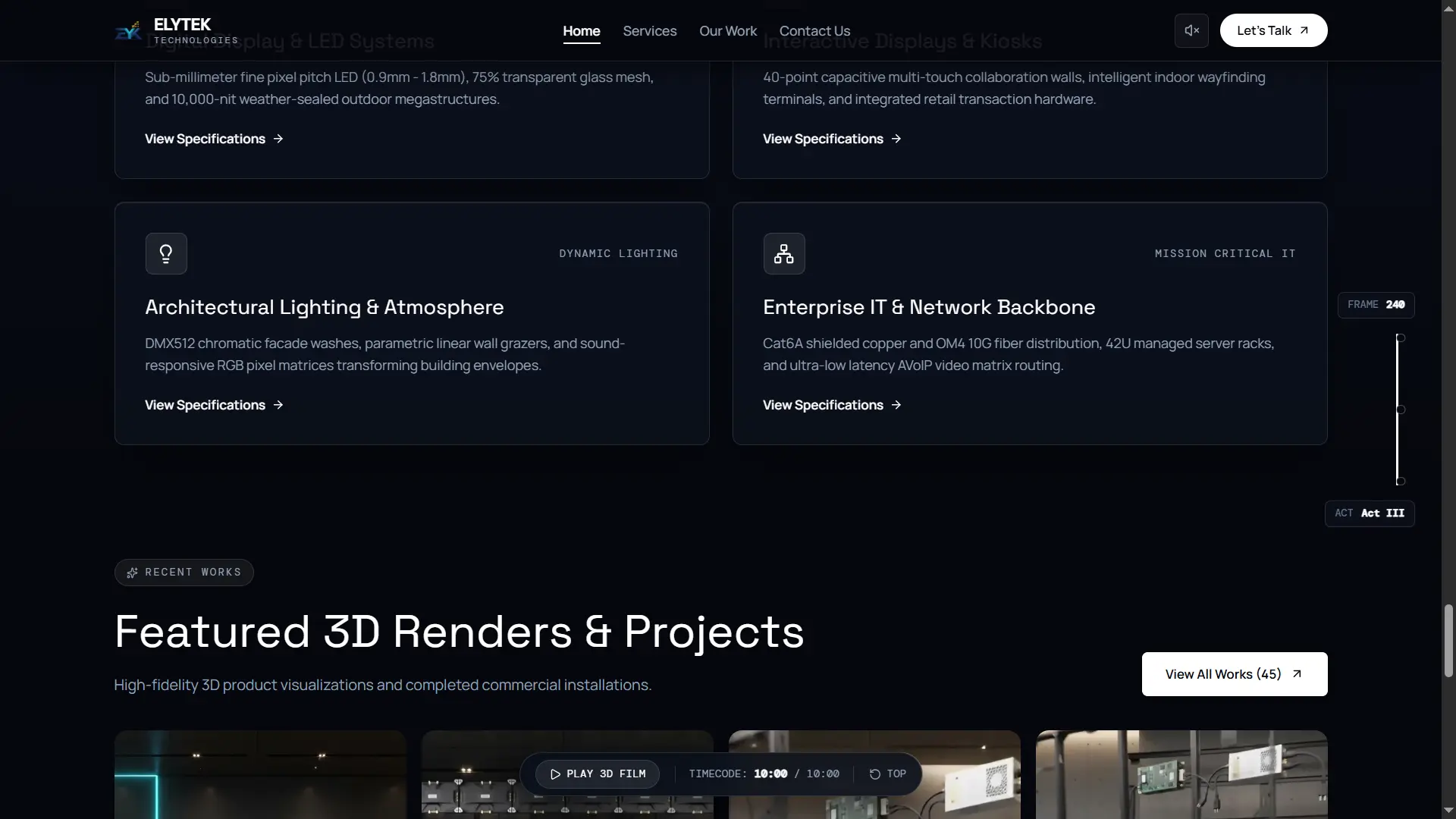Click the DYNAMIC LIGHTING label

[x=619, y=253]
